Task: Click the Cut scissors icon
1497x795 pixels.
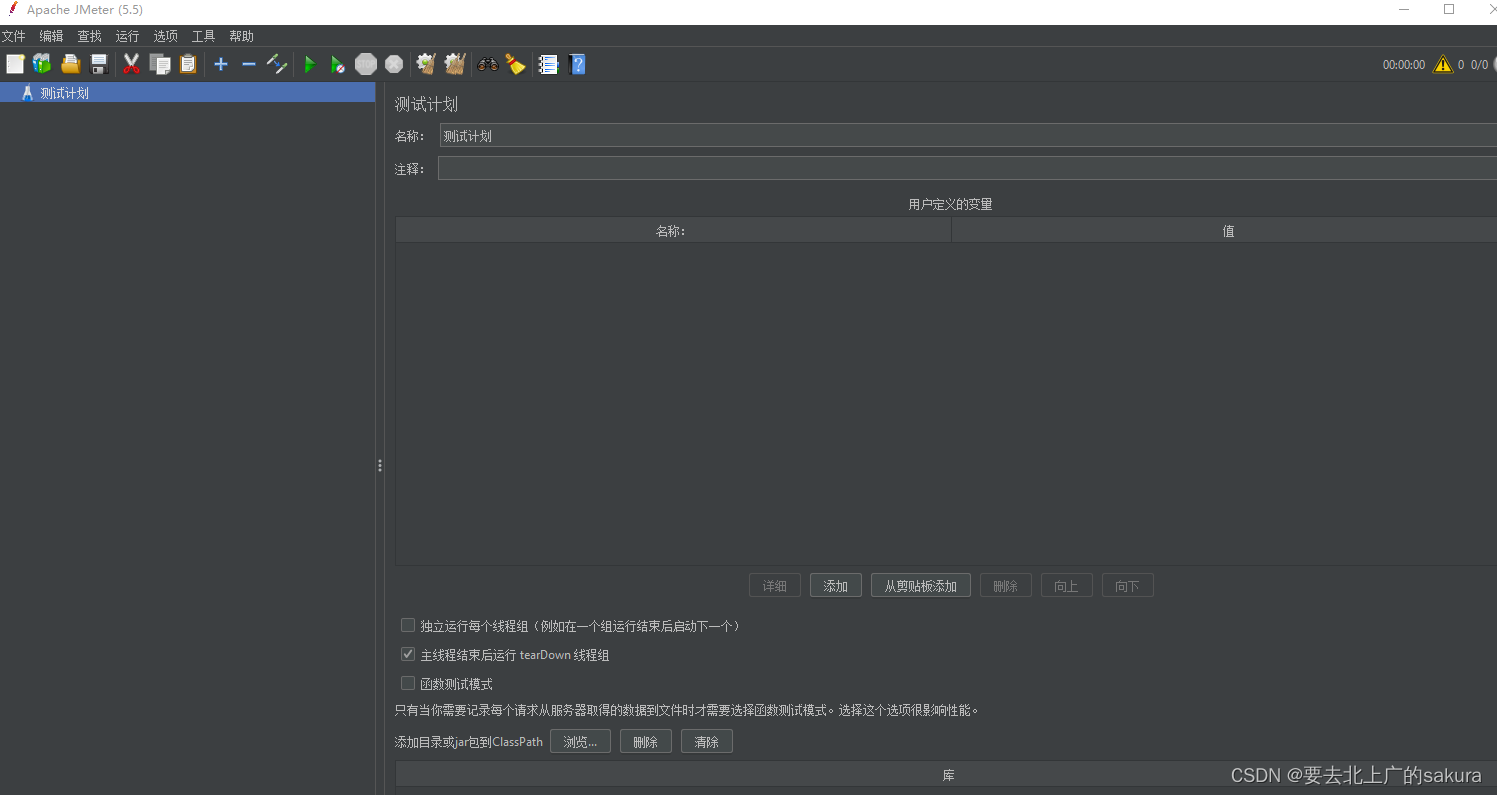Action: click(x=131, y=64)
